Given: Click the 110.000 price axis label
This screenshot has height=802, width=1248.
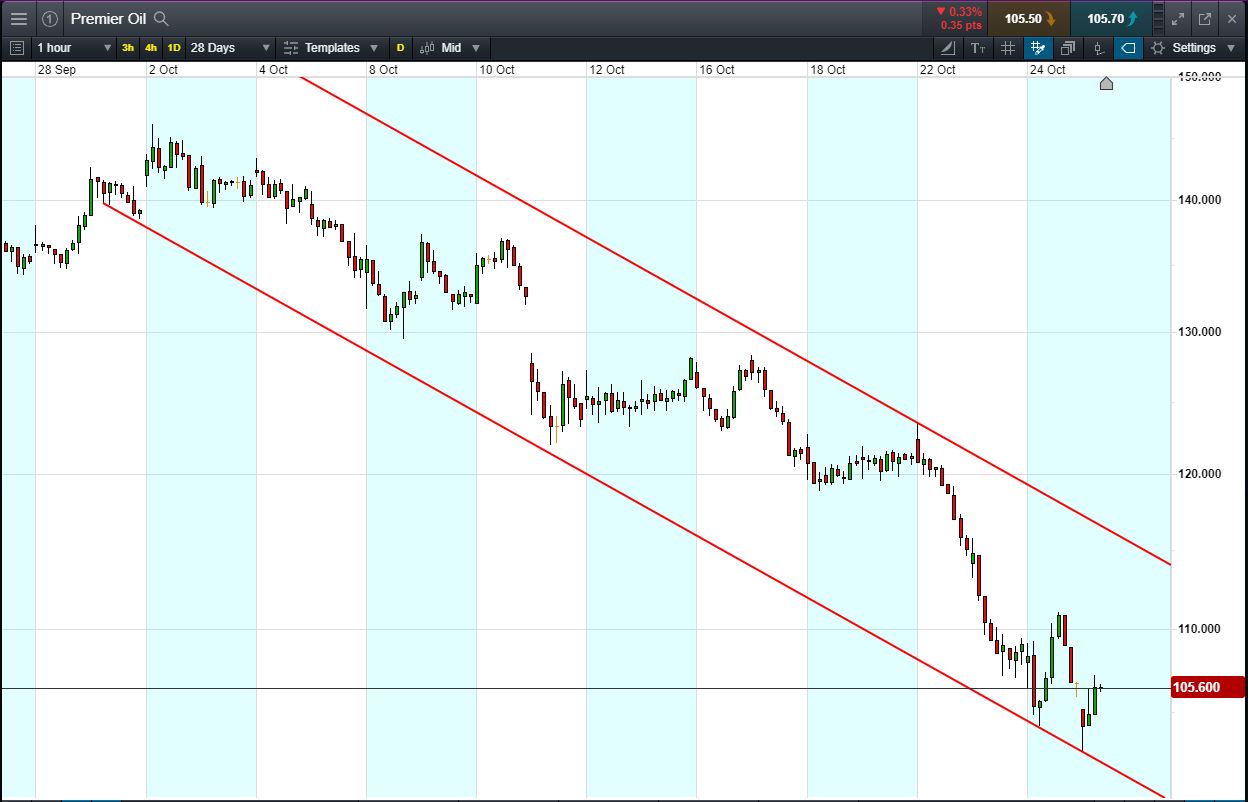Looking at the screenshot, I should pyautogui.click(x=1198, y=628).
